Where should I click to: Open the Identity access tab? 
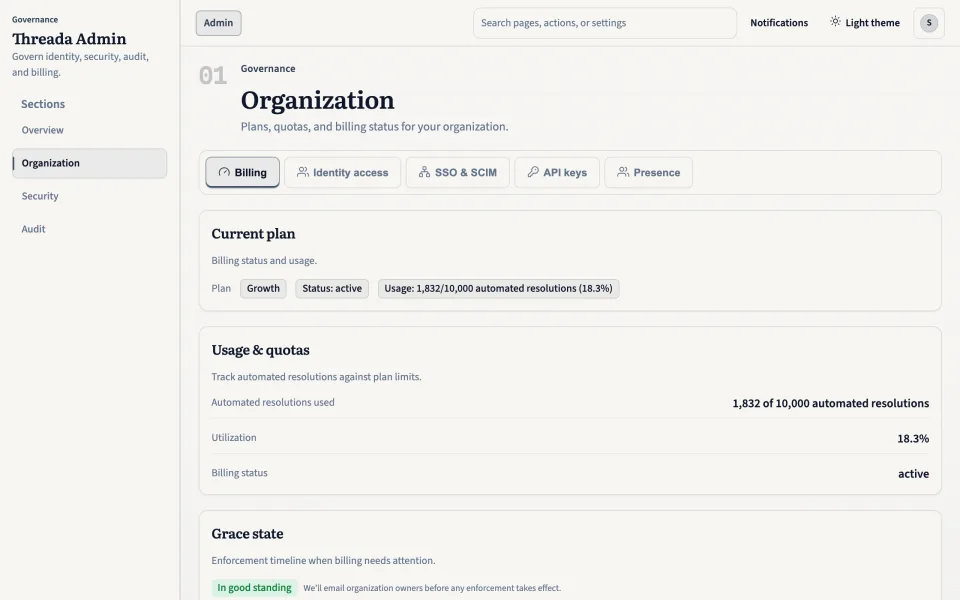point(342,173)
